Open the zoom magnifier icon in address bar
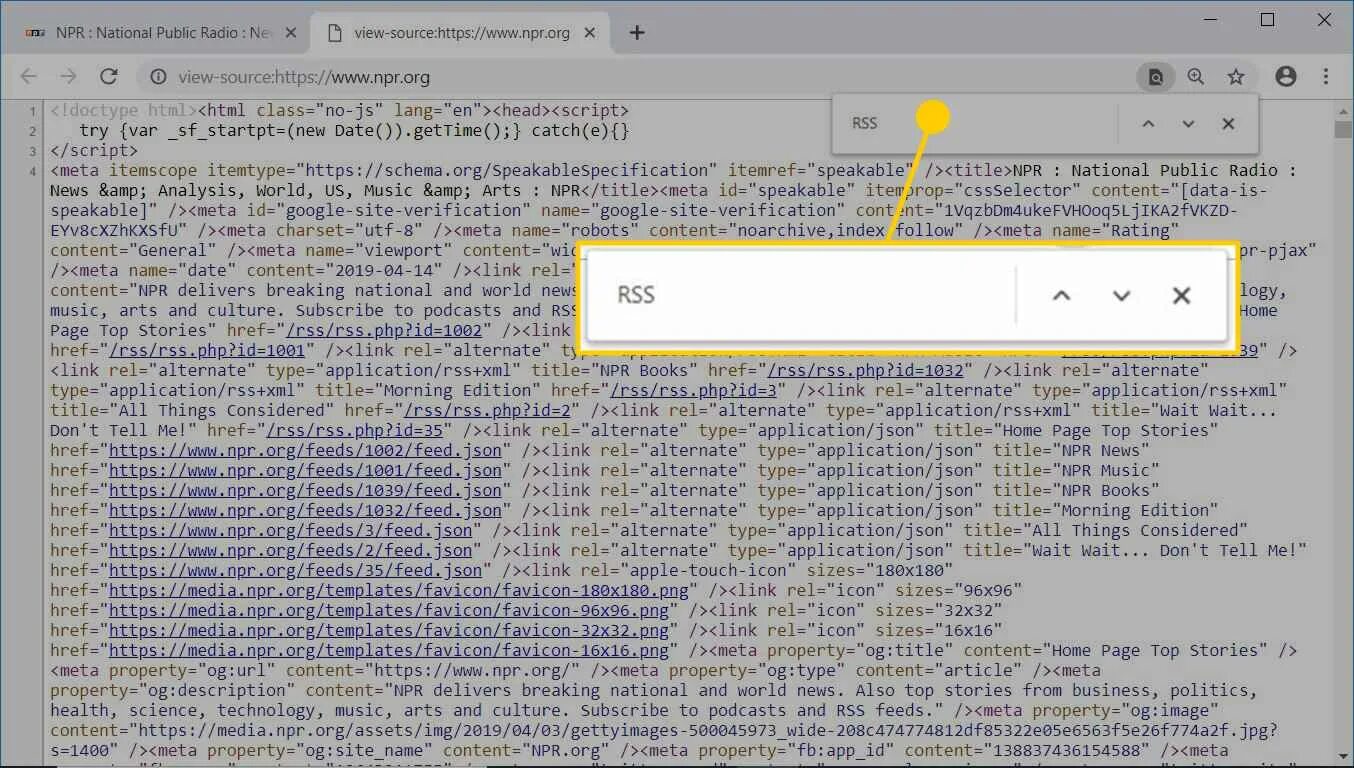The height and width of the screenshot is (768, 1354). [1196, 77]
